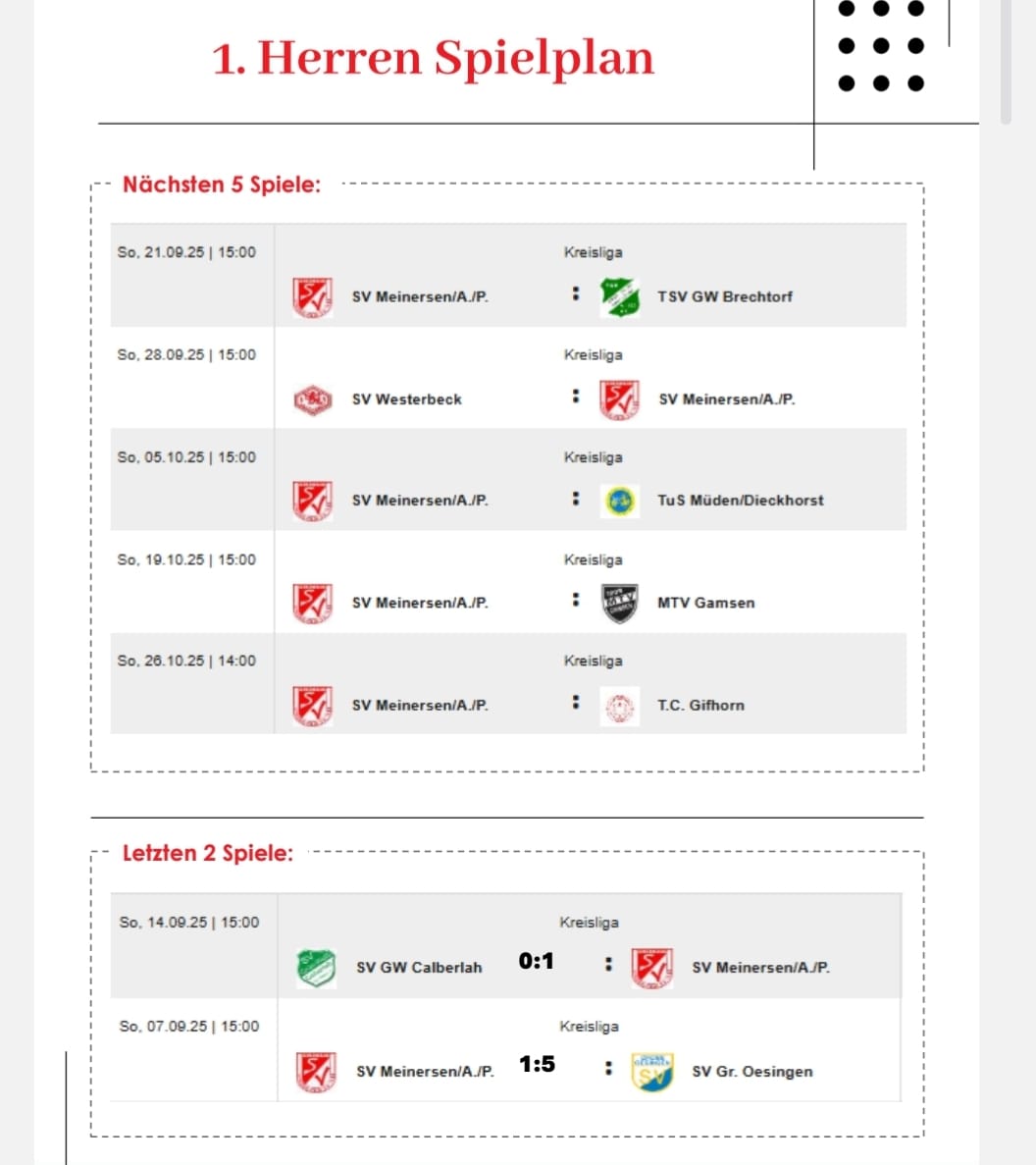Click the SV Gr. Oesingen club logo

[x=651, y=1072]
